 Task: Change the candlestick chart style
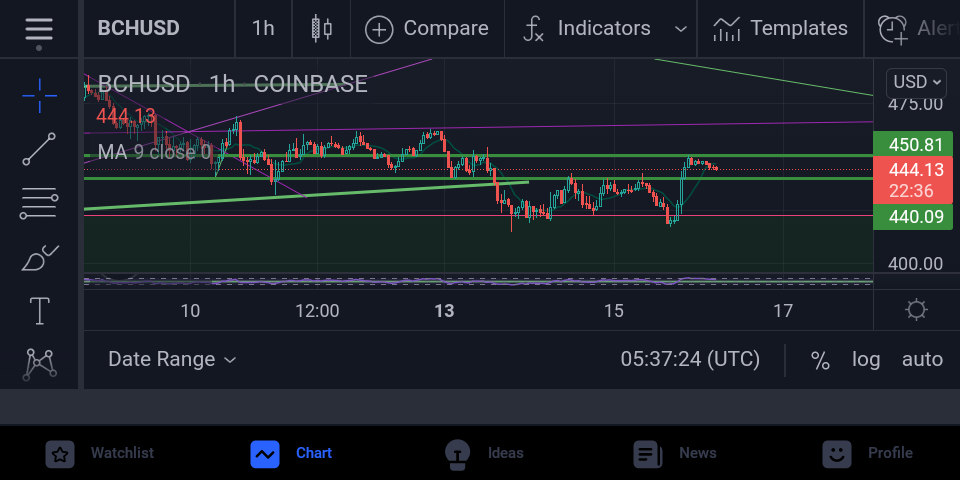pyautogui.click(x=321, y=28)
